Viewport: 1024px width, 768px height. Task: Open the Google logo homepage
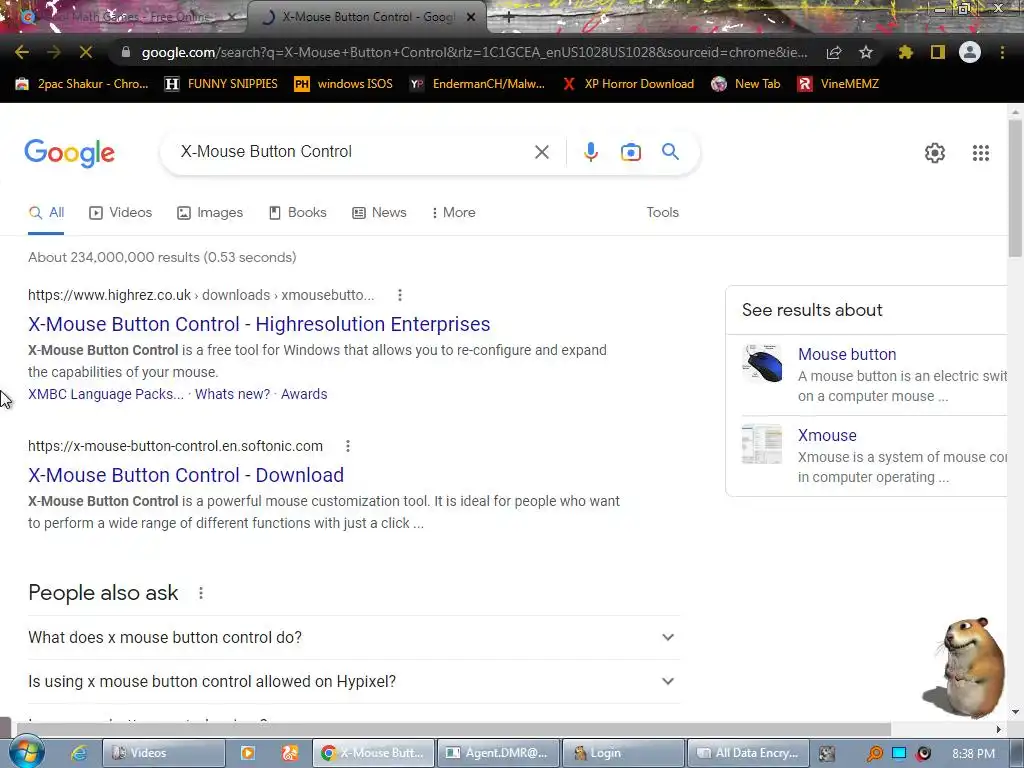tap(69, 153)
